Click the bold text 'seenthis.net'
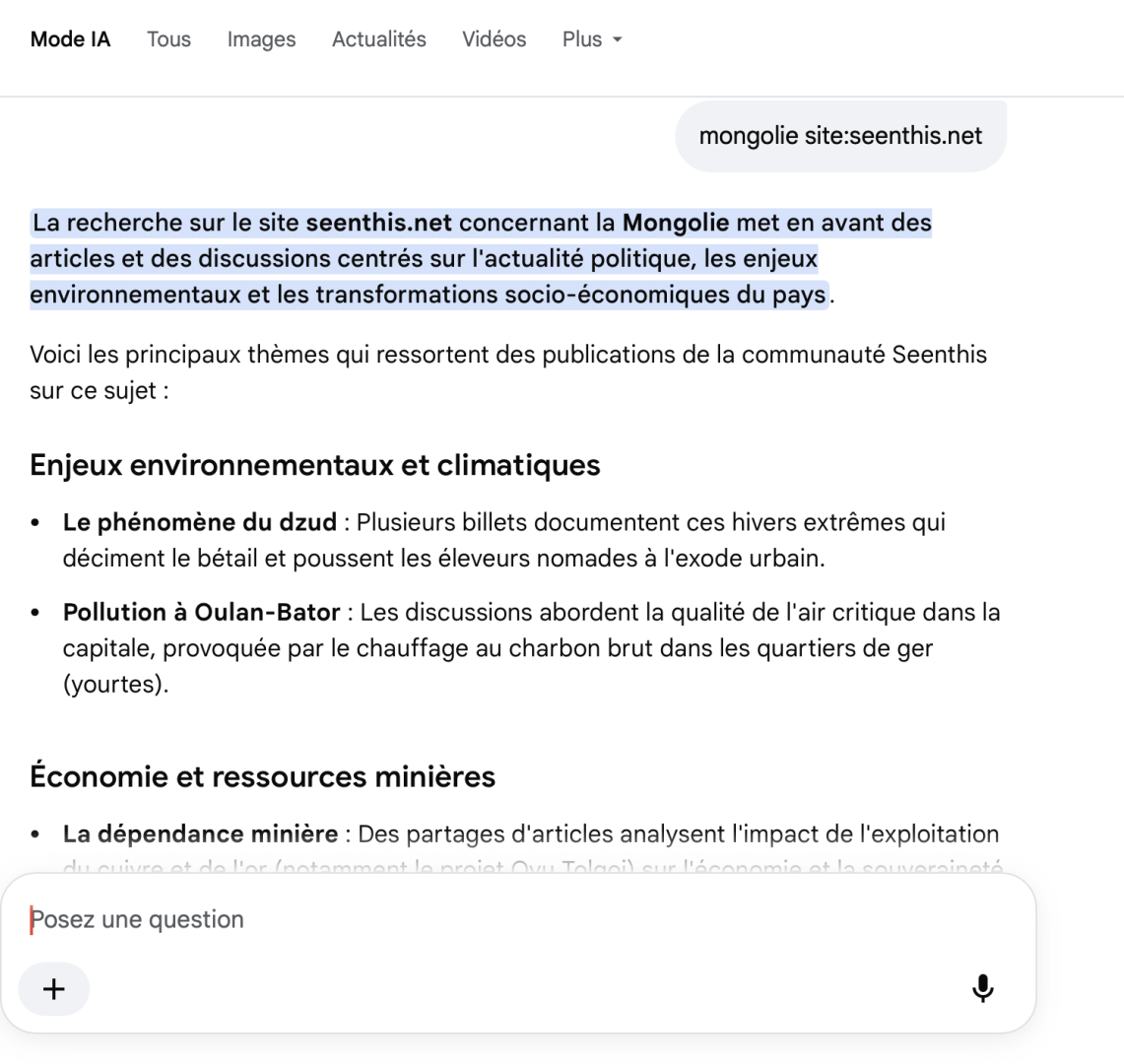This screenshot has width=1124, height=1064. (378, 223)
